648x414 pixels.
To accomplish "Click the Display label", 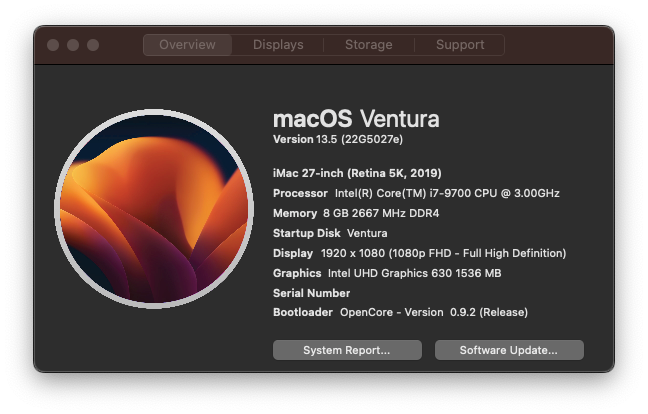I will point(293,253).
